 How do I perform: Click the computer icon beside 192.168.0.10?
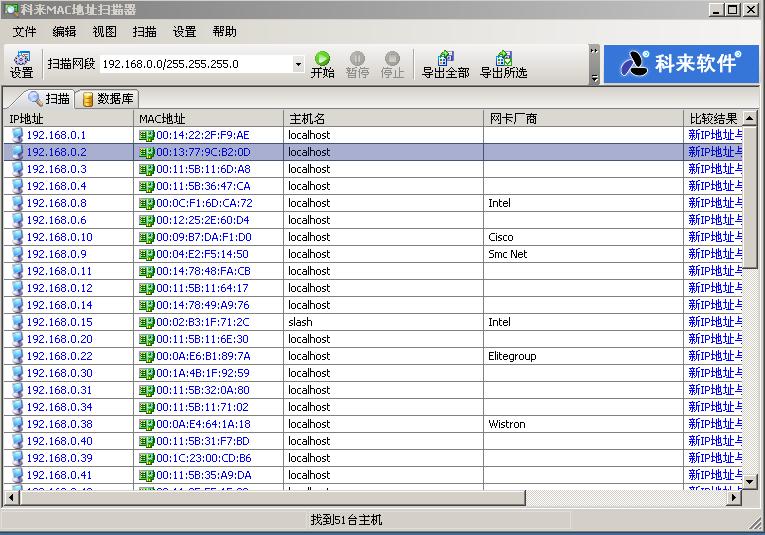[x=17, y=237]
